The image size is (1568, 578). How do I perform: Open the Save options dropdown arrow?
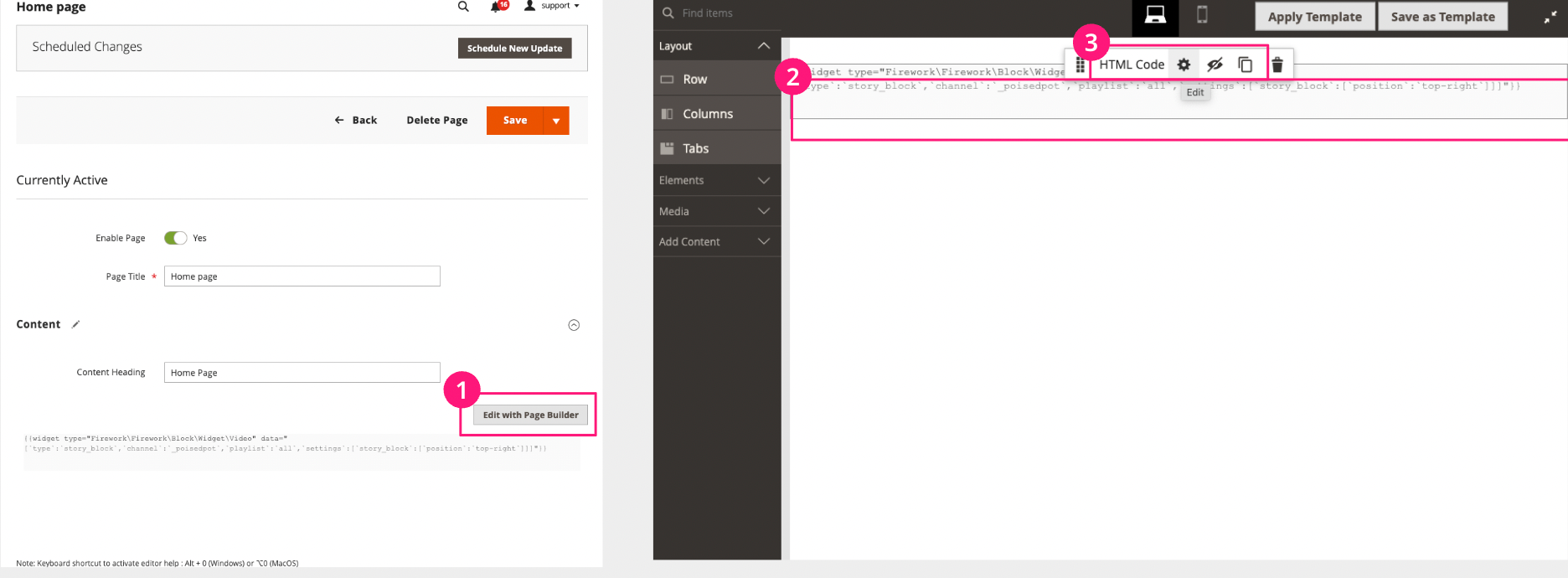(x=556, y=121)
